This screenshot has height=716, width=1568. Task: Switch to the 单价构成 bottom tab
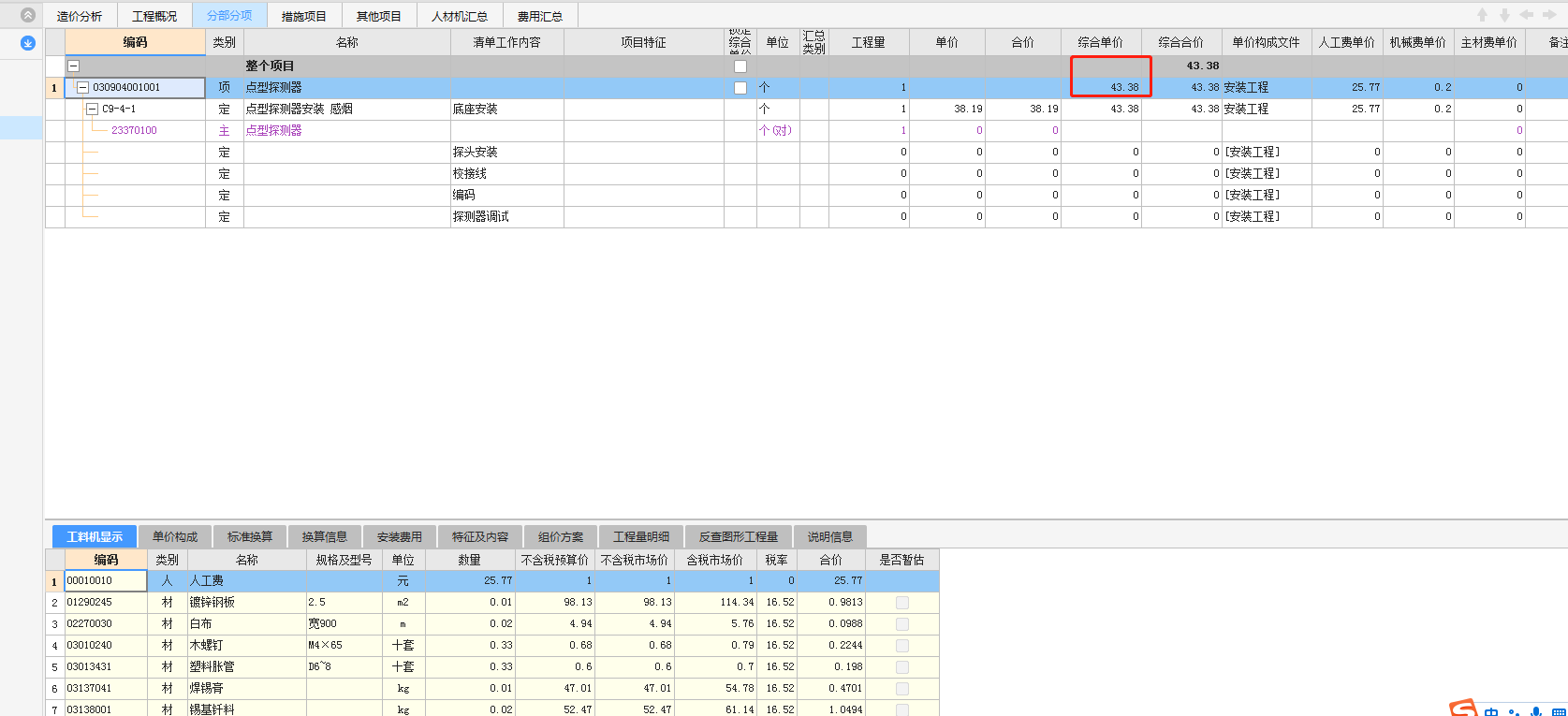[x=175, y=536]
